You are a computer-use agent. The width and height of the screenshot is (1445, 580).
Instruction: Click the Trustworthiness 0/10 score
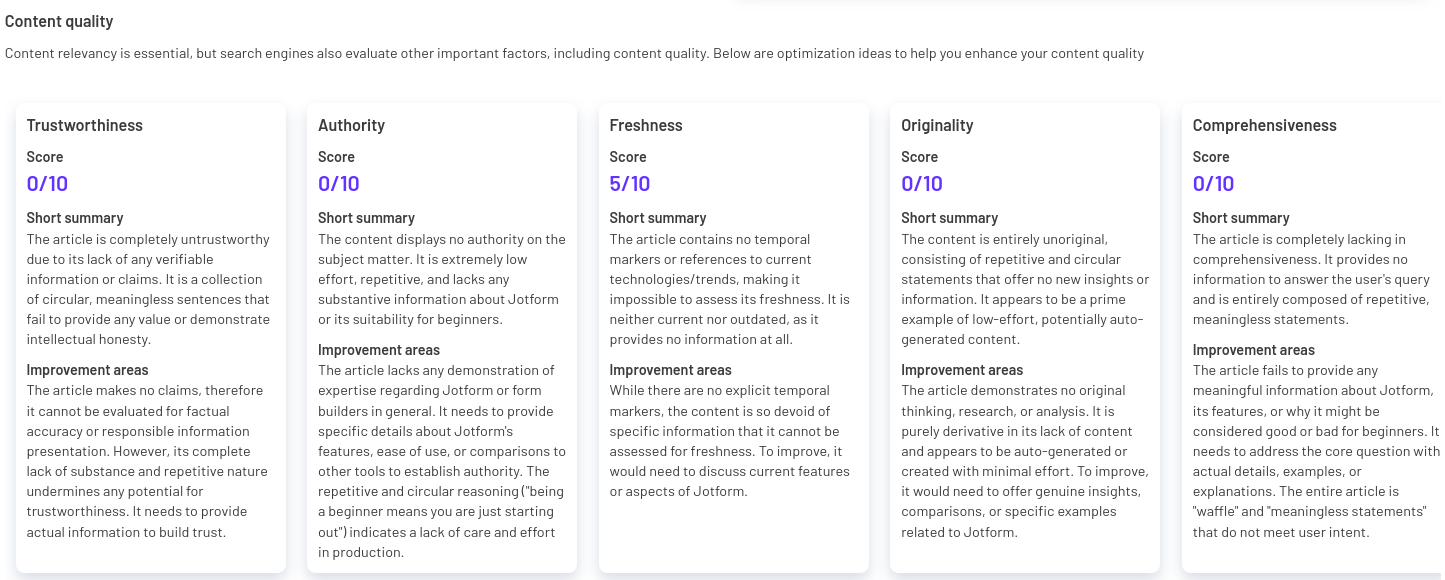47,183
